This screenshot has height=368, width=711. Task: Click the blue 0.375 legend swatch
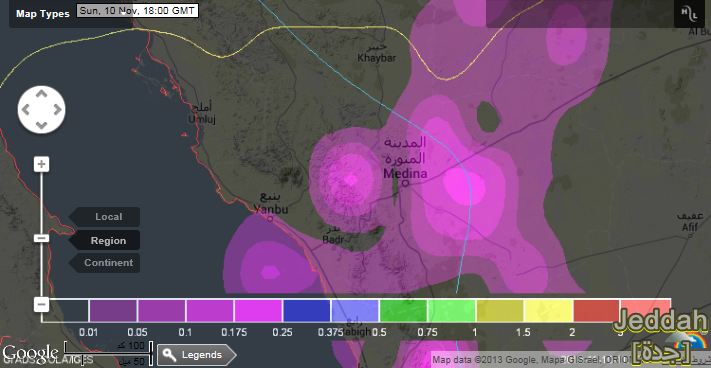(x=307, y=311)
